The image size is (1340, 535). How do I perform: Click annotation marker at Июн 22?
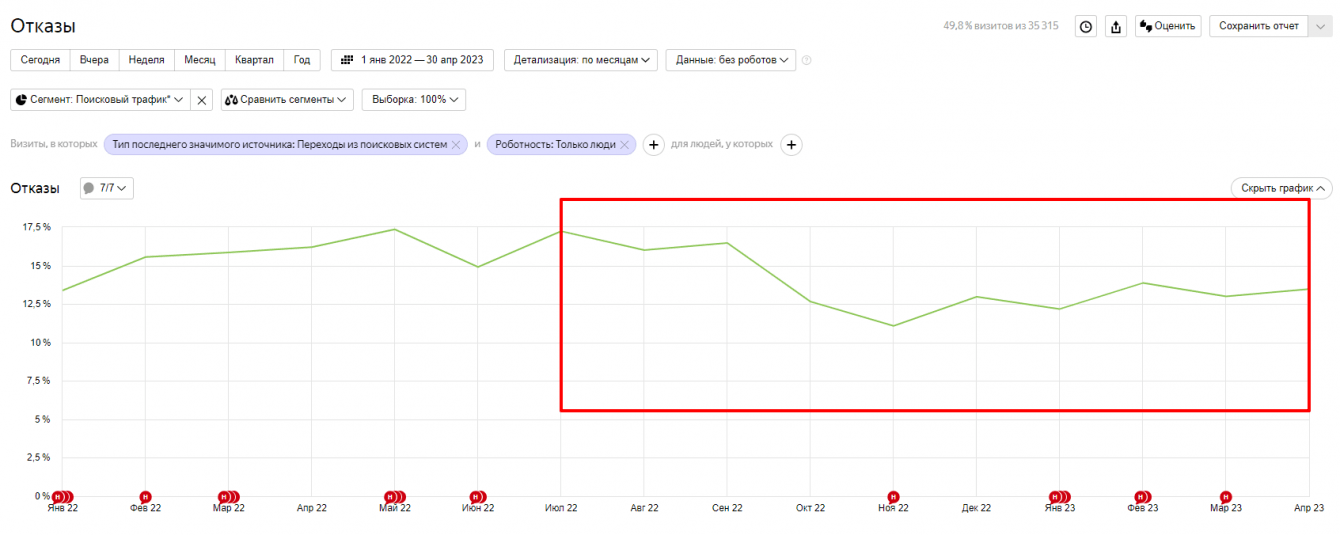point(478,497)
